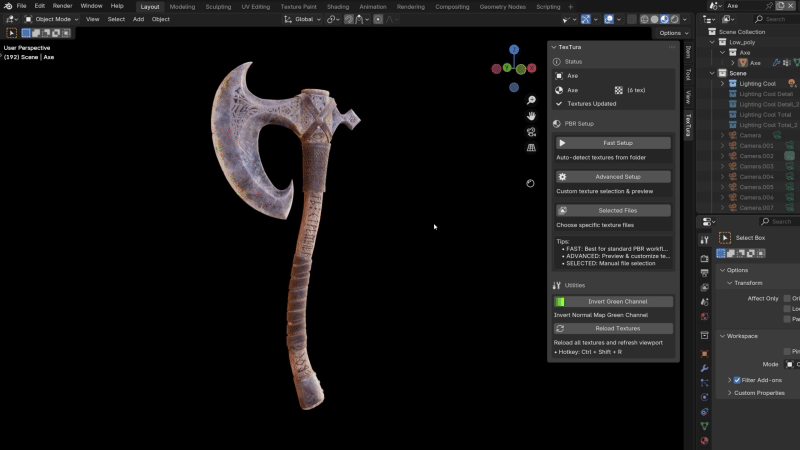
Task: Open the Output properties tab icon
Action: tap(705, 273)
